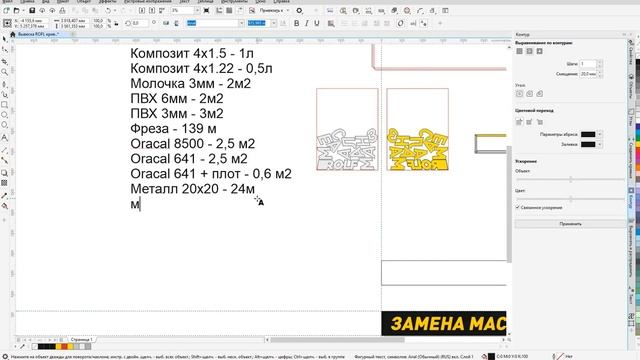The height and width of the screenshot is (360, 640).
Task: Toggle Show rulers in toolbar
Action: pos(219,10)
